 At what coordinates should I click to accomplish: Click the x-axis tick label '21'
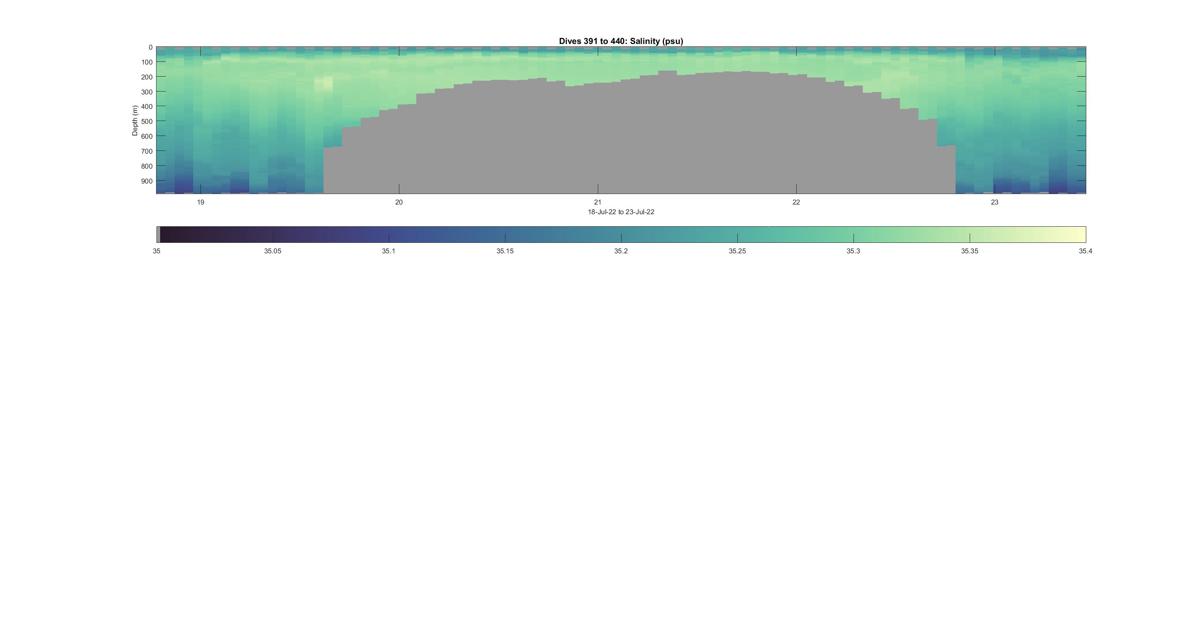tap(598, 202)
